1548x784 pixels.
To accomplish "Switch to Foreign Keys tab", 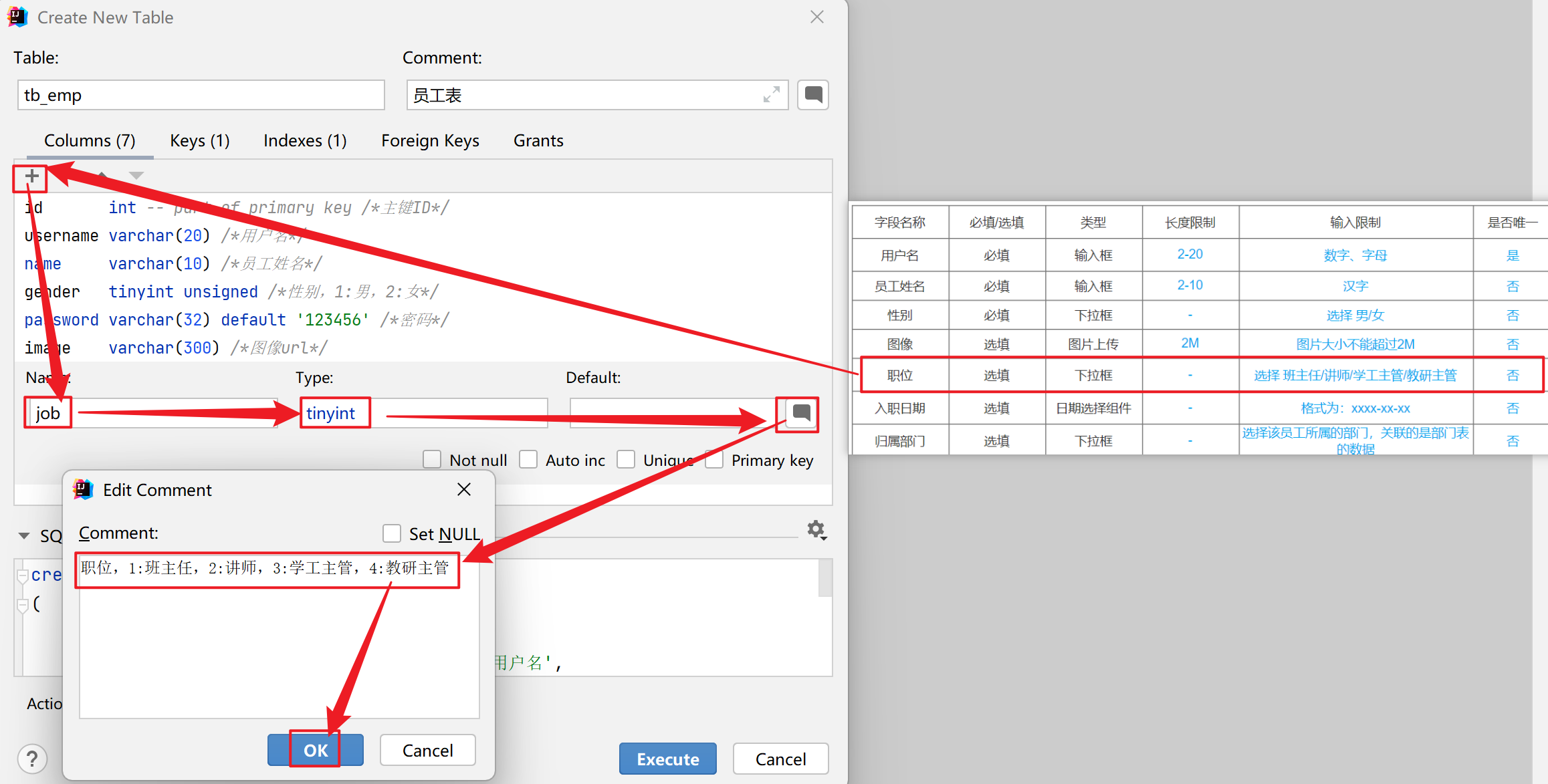I will pos(430,141).
